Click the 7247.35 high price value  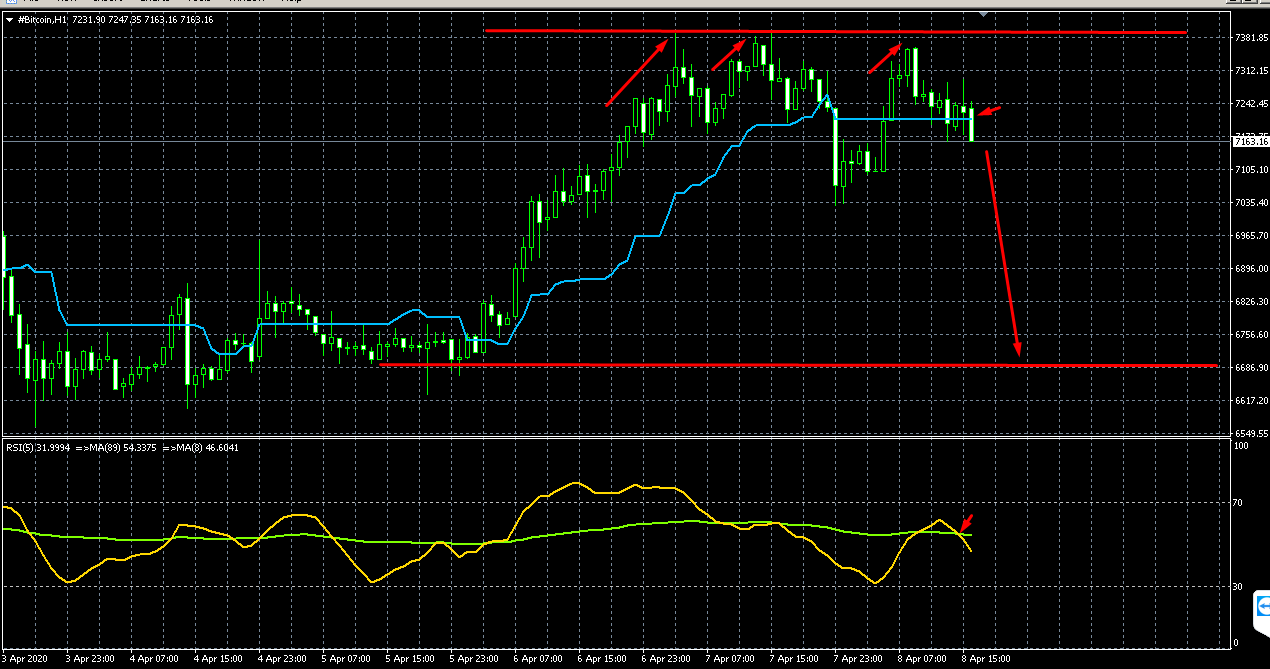coord(127,19)
